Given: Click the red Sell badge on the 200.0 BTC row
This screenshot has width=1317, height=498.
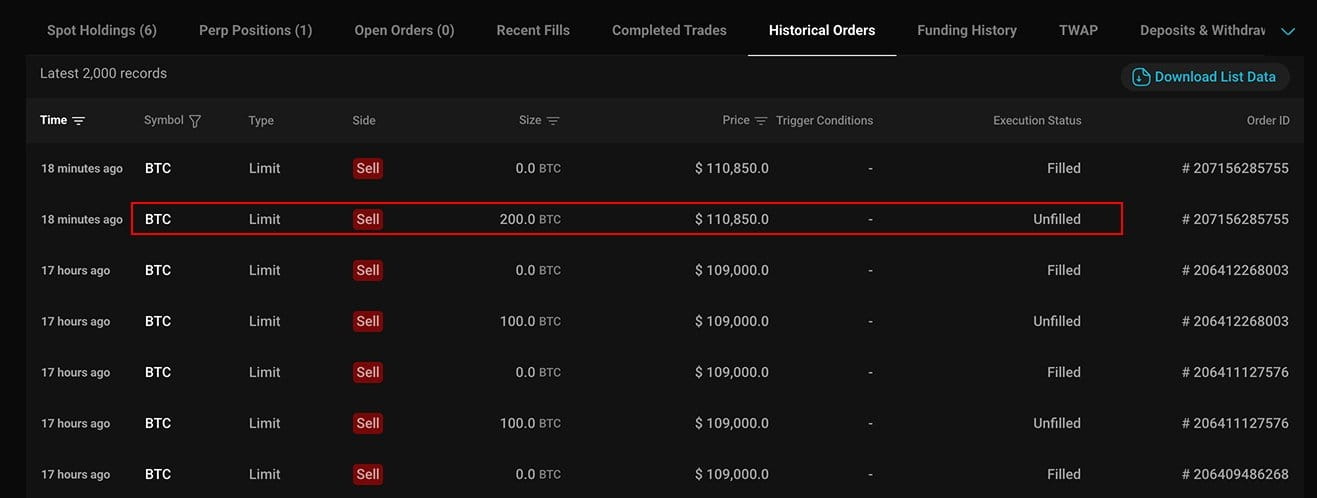Looking at the screenshot, I should point(368,219).
